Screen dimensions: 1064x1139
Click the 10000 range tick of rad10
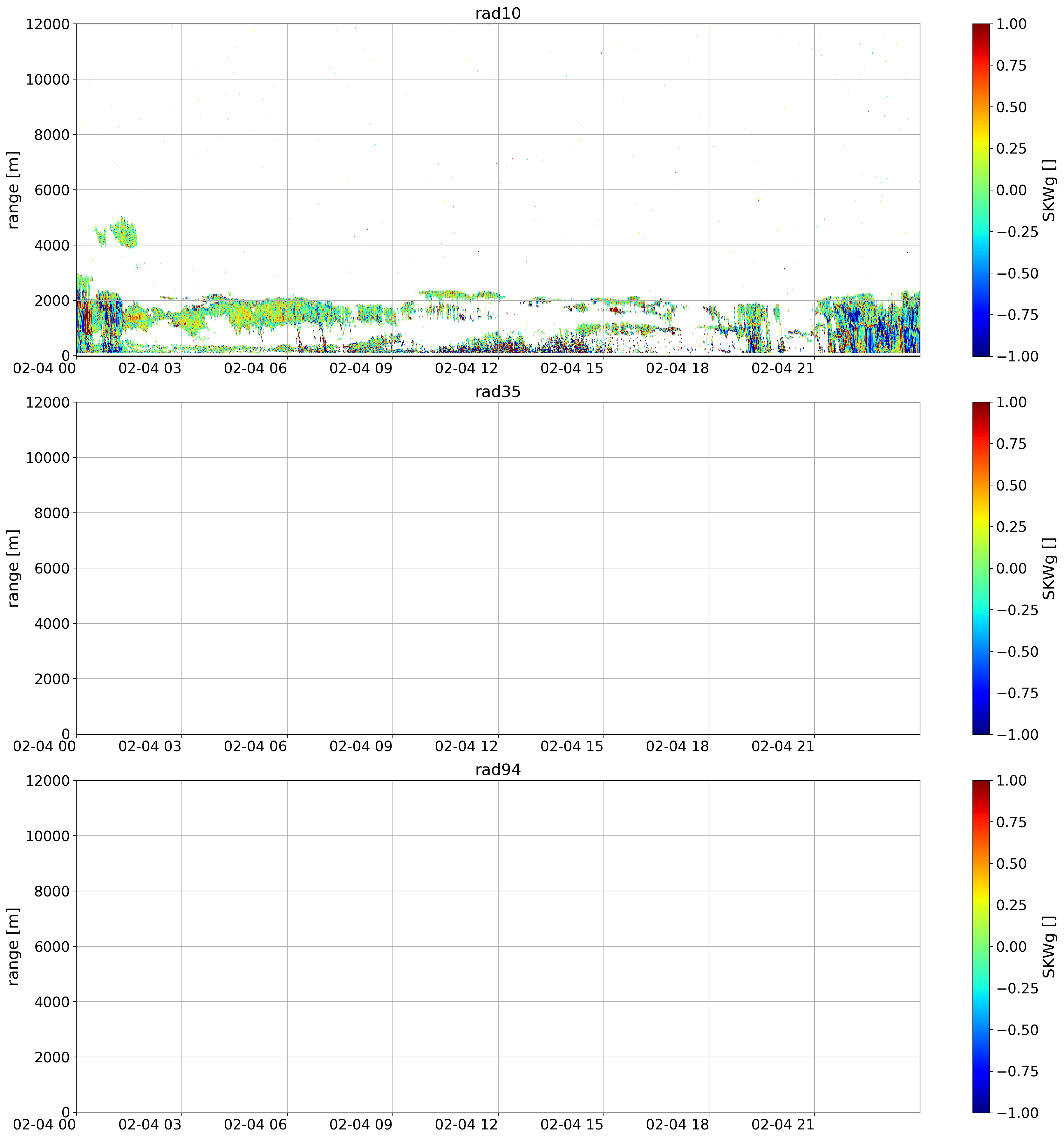48,79
